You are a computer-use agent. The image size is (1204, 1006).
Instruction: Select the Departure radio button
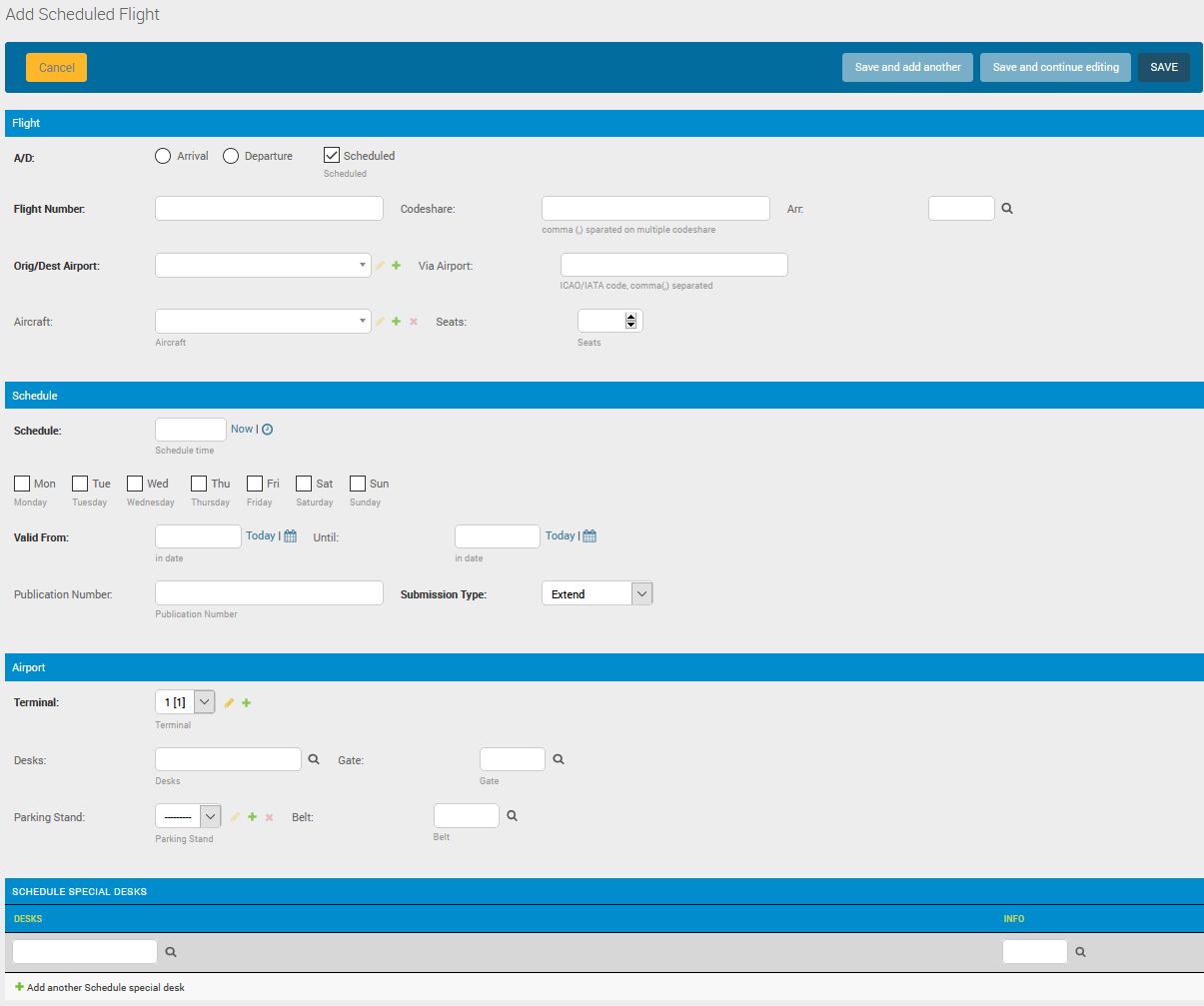point(231,156)
